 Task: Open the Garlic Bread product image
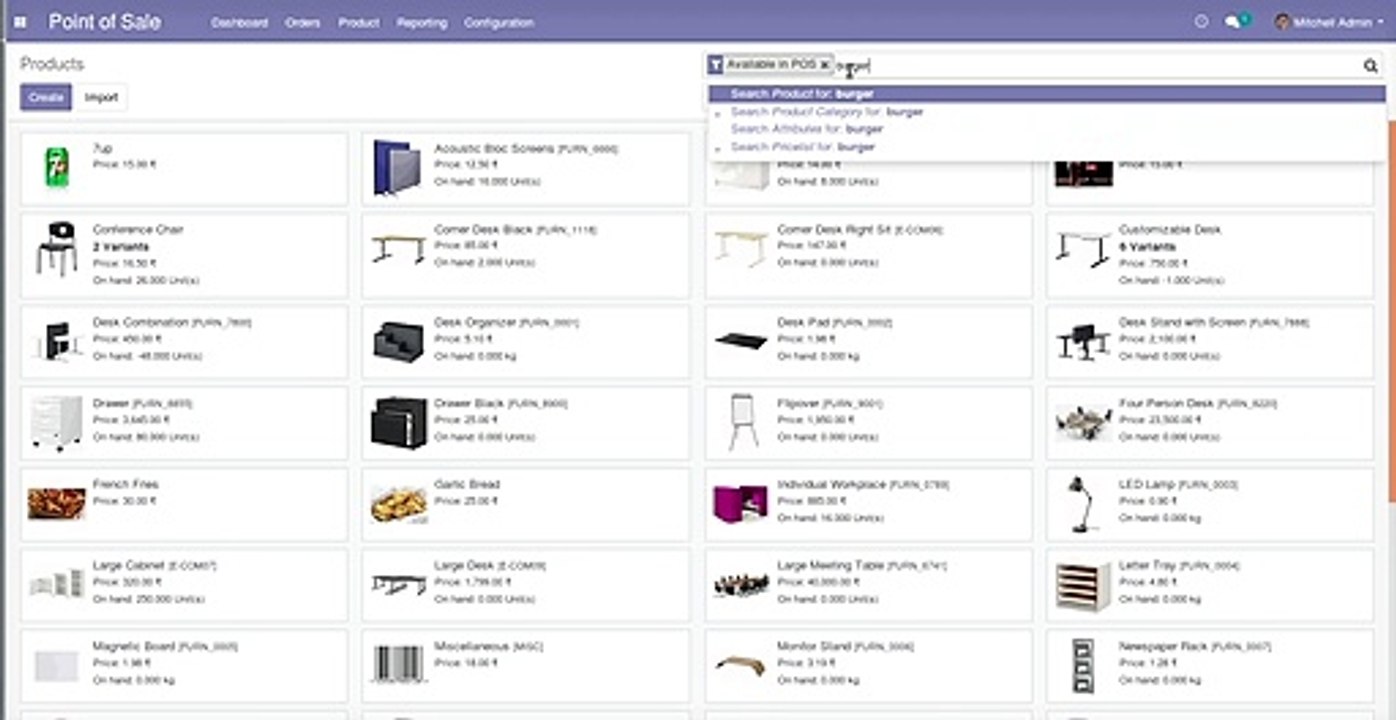click(x=399, y=504)
